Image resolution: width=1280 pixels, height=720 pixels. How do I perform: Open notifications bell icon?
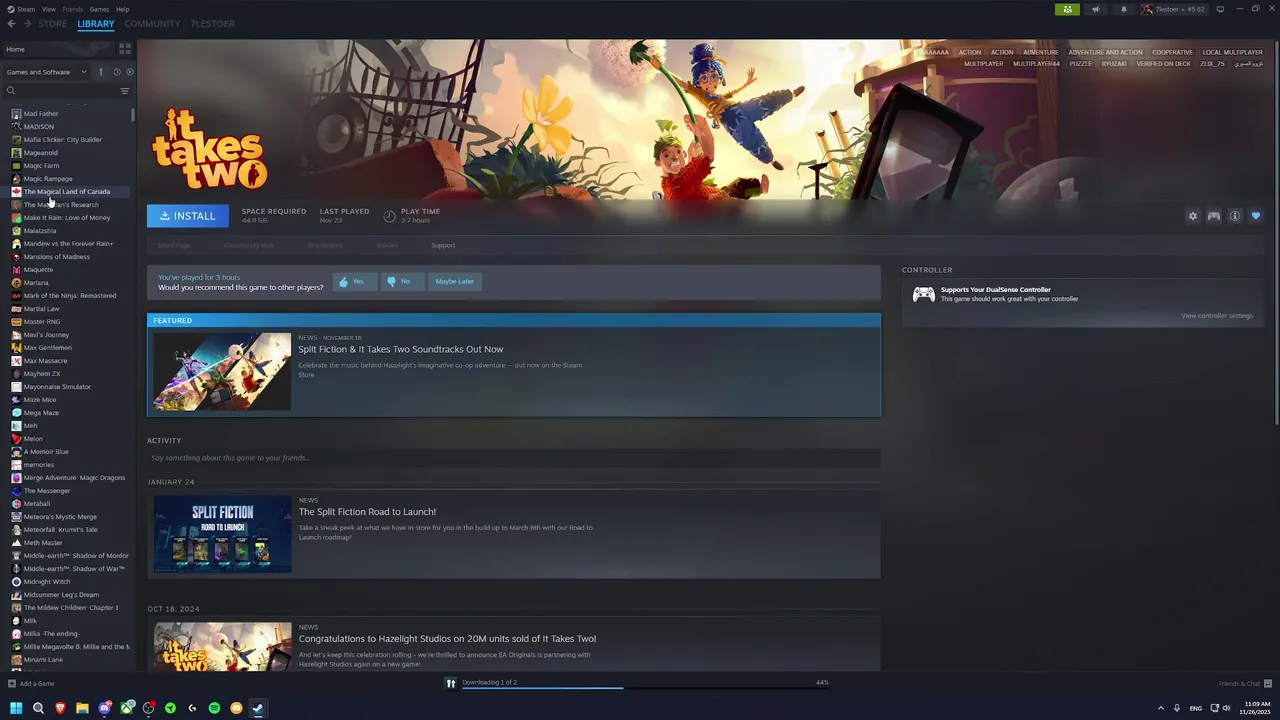(x=1123, y=9)
